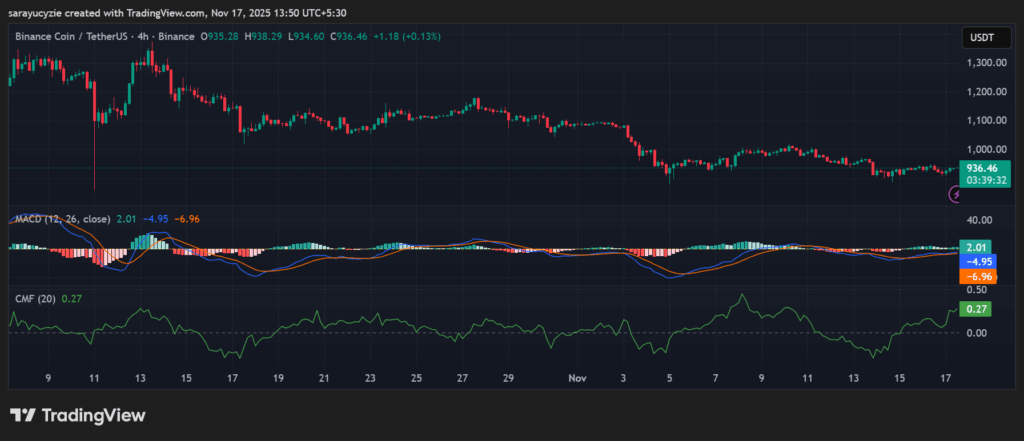This screenshot has height=441, width=1024.
Task: Open the USDT currency selector
Action: (x=978, y=38)
